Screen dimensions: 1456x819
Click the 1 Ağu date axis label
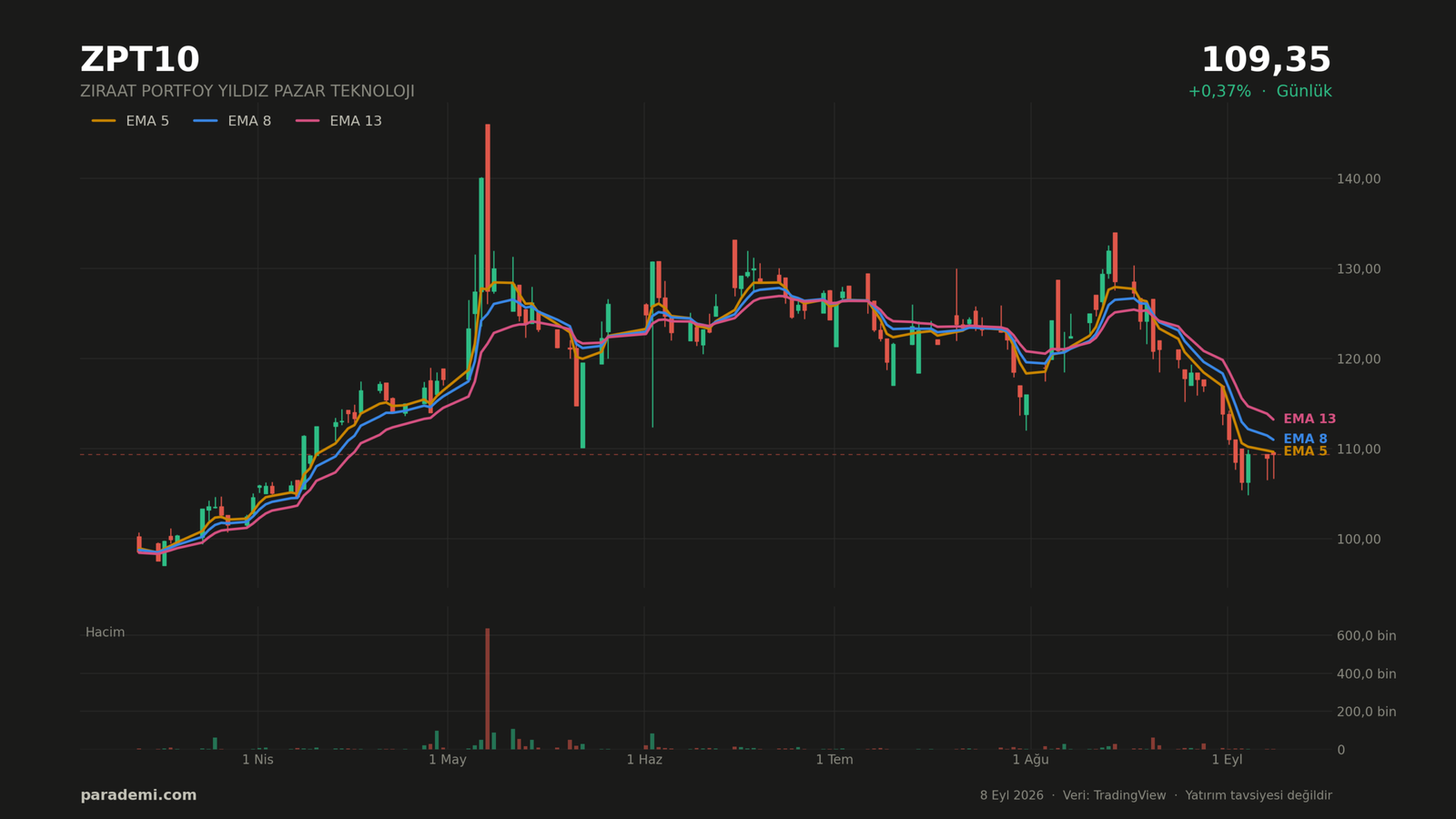(x=1030, y=760)
